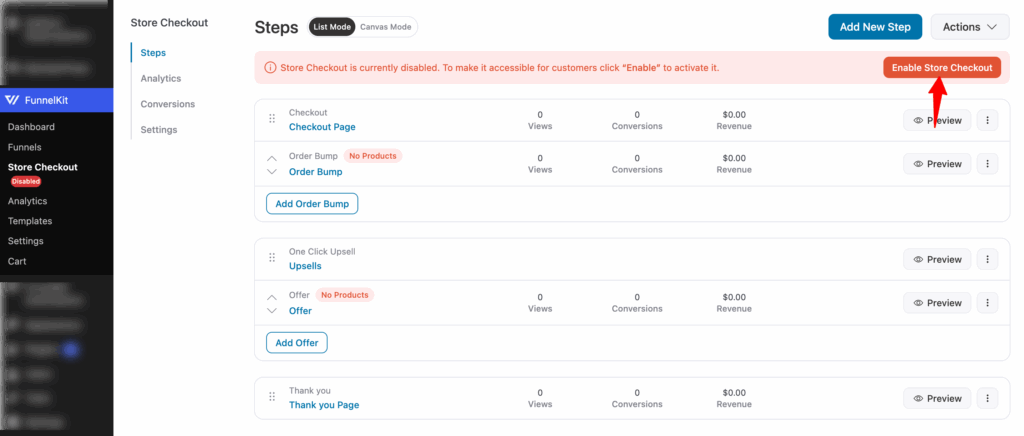Open the Actions dropdown
This screenshot has width=1024, height=436.
pyautogui.click(x=970, y=27)
